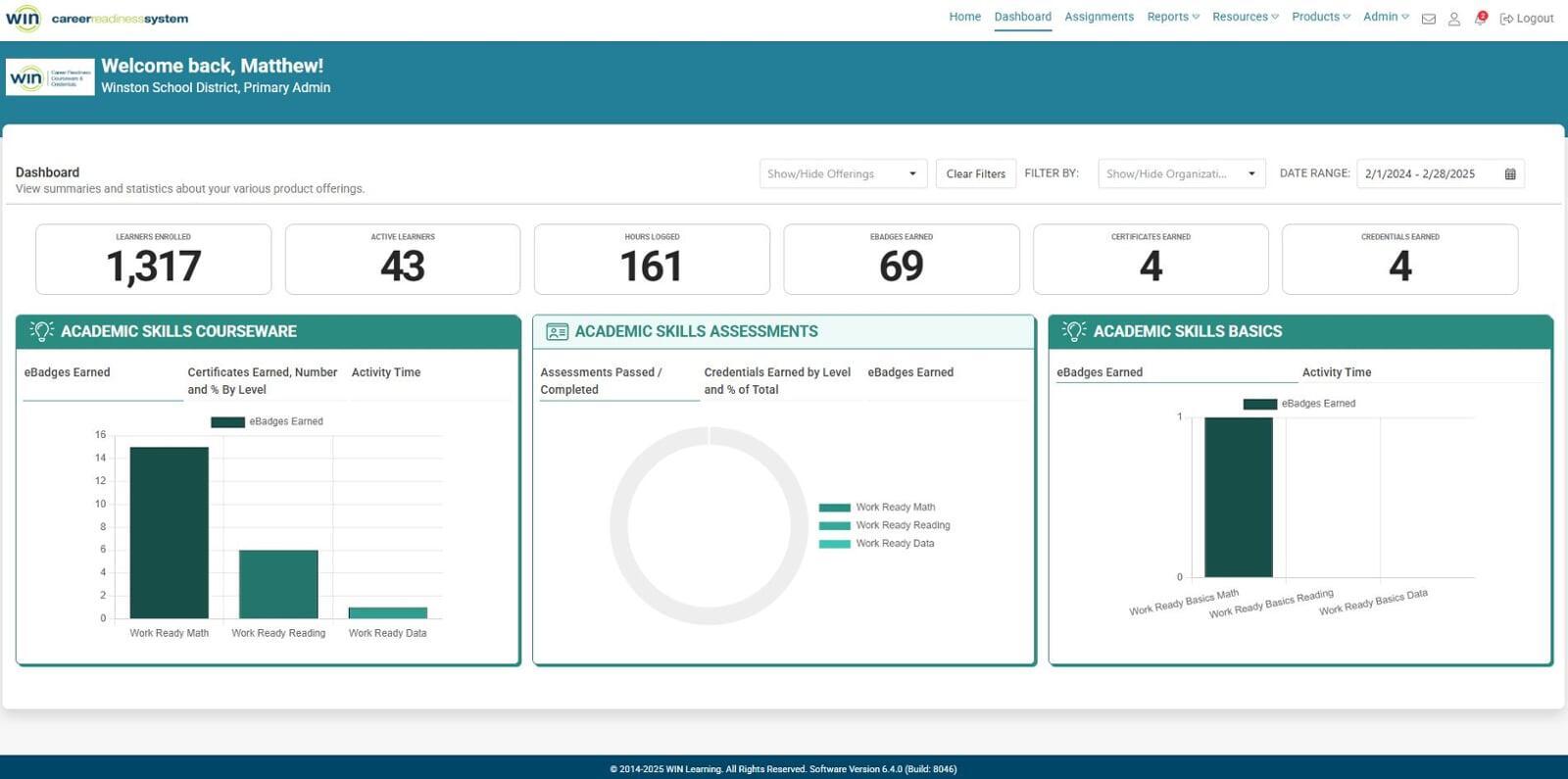Go to the Home page

pos(964,17)
